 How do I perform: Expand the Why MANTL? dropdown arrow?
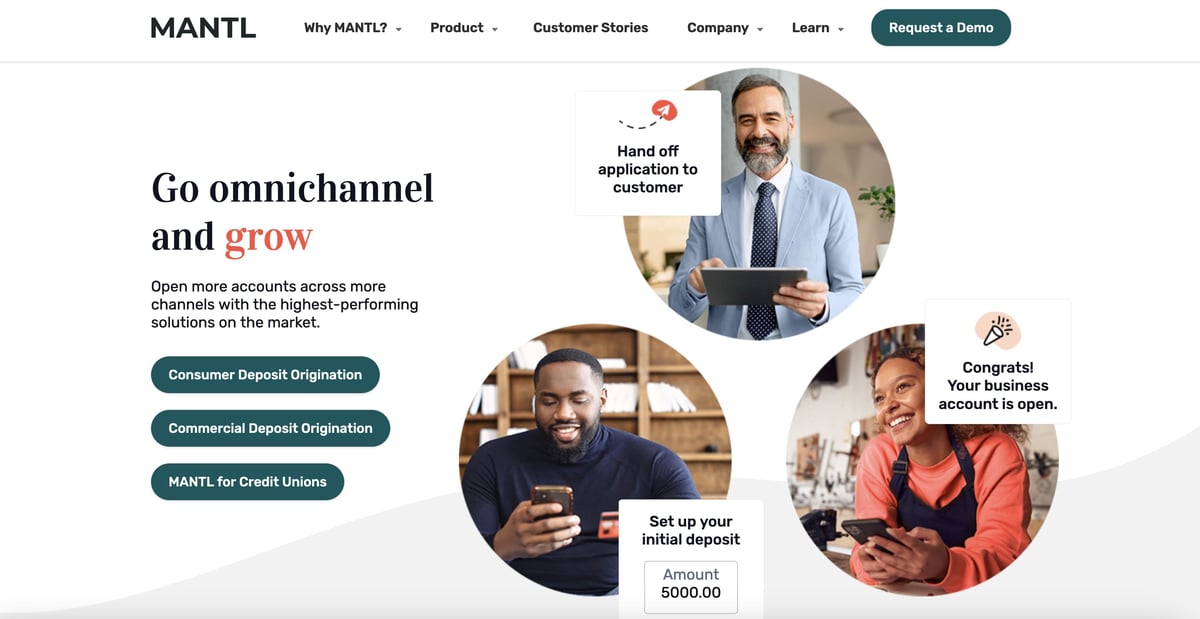(x=398, y=30)
